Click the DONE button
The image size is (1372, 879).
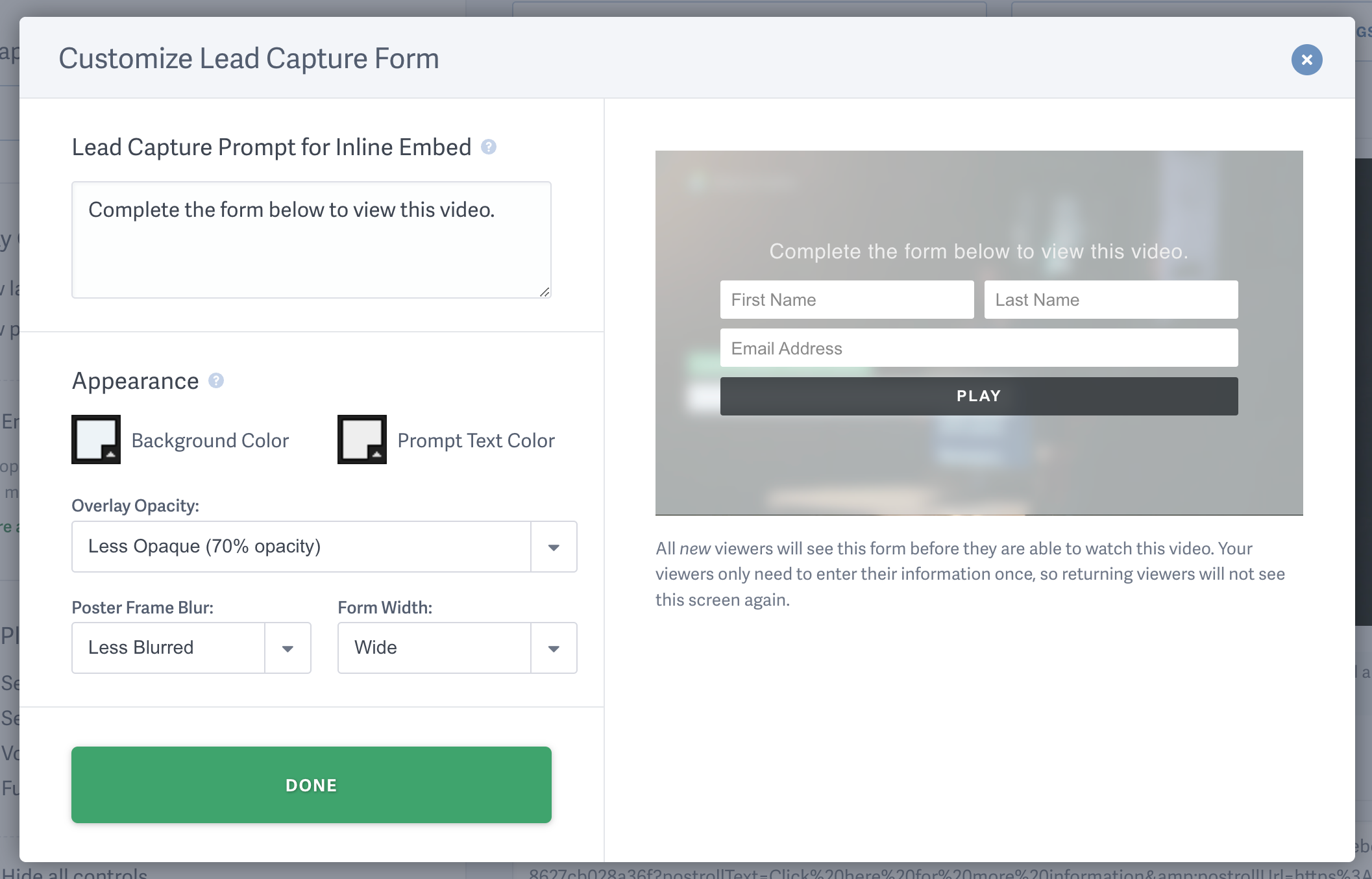[311, 785]
